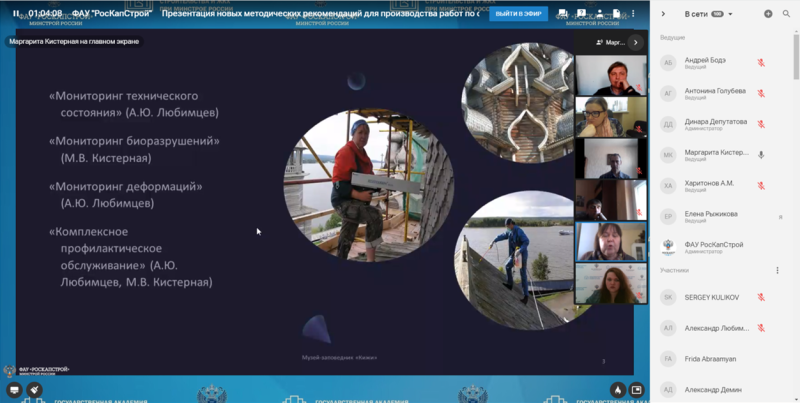The image size is (800, 403).
Task: Click the ФАУ РосКапСтрой logo avatar
Action: pos(668,246)
